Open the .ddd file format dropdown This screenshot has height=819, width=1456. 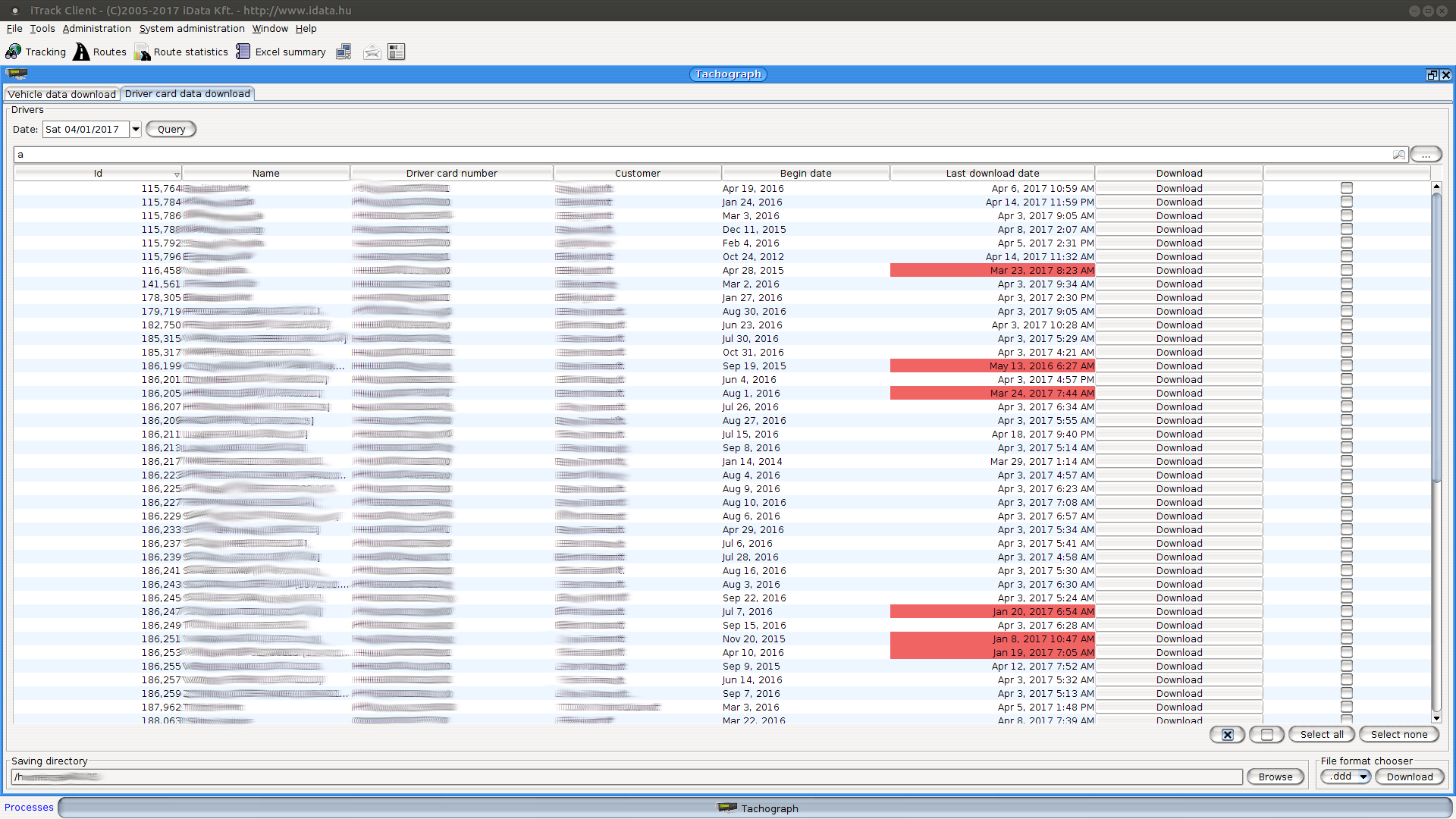1363,776
